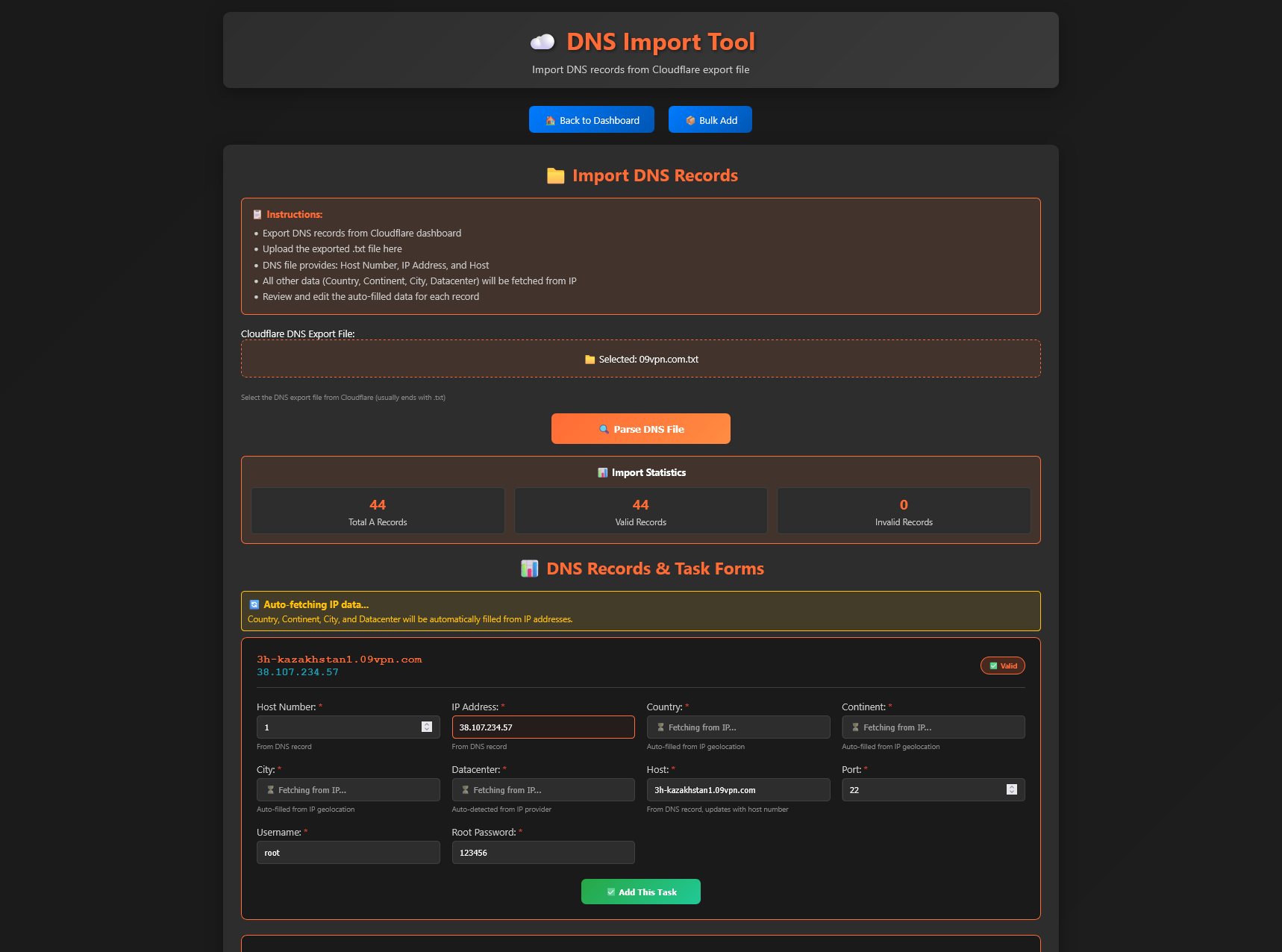Click the cloud icon beside DNS Import Tool
This screenshot has width=1282, height=952.
point(542,42)
